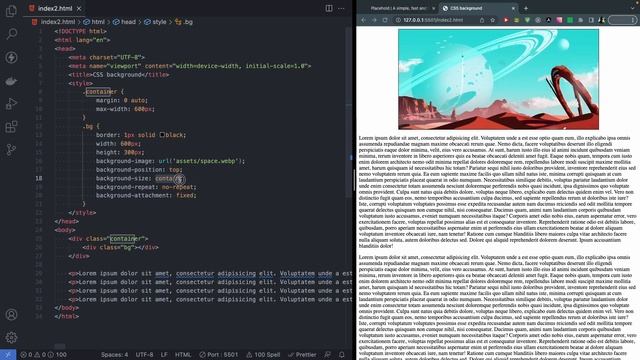640x360 pixels.
Task: Click the share icon in address bar
Action: click(482, 20)
